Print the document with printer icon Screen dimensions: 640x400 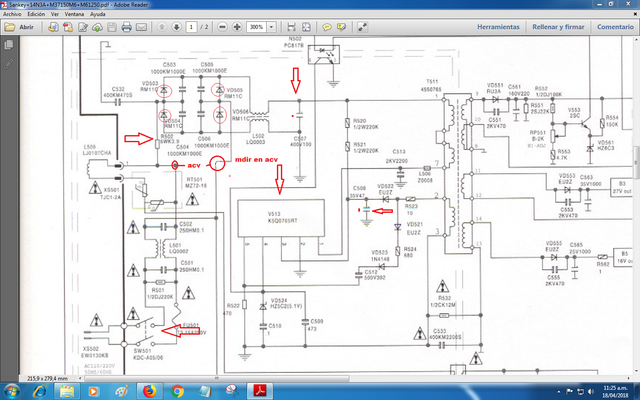(127, 27)
